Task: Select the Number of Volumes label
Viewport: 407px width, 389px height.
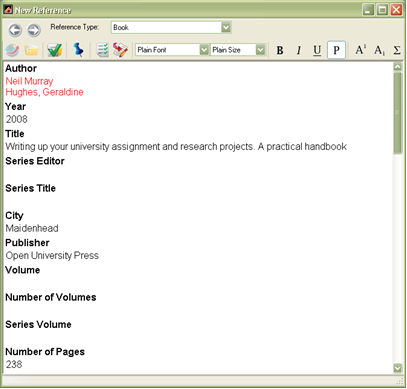Action: (51, 297)
